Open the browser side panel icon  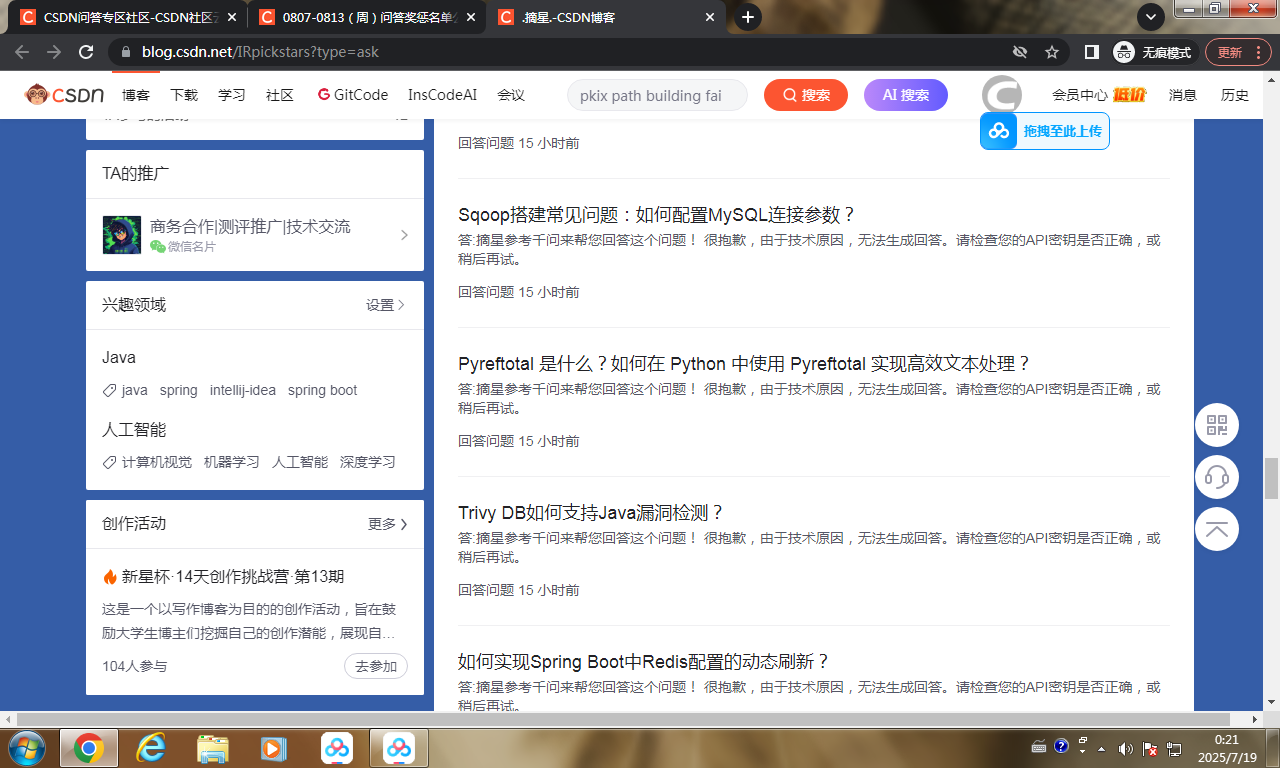(x=1092, y=52)
